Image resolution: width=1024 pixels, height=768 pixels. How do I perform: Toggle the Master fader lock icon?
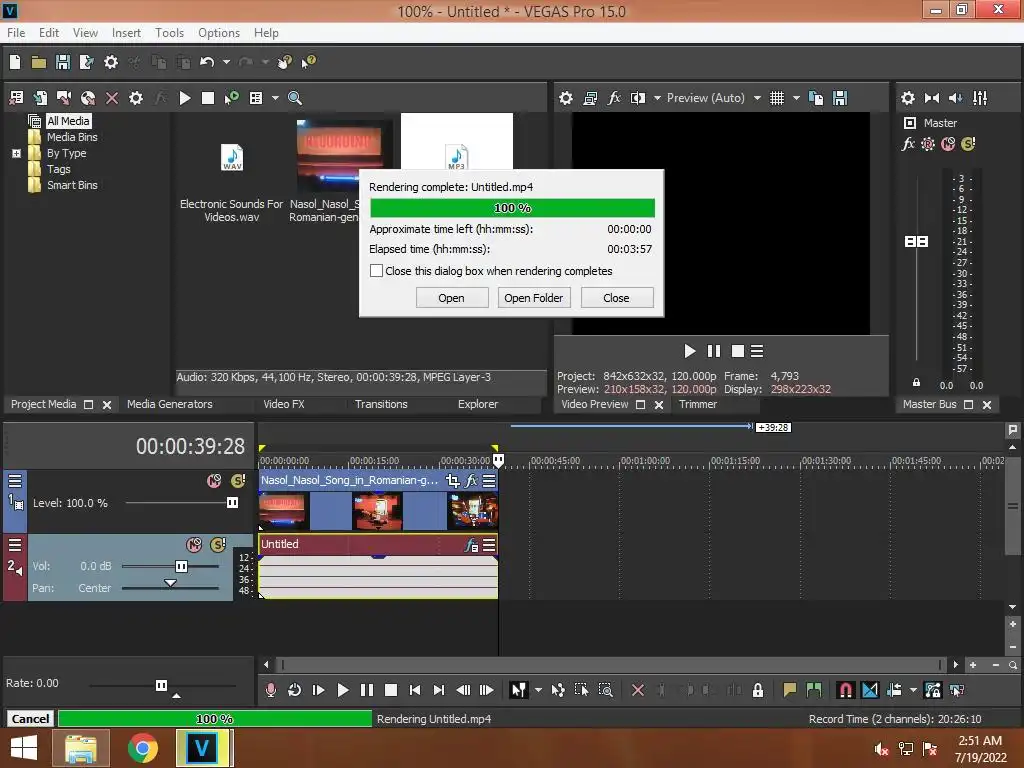916,382
